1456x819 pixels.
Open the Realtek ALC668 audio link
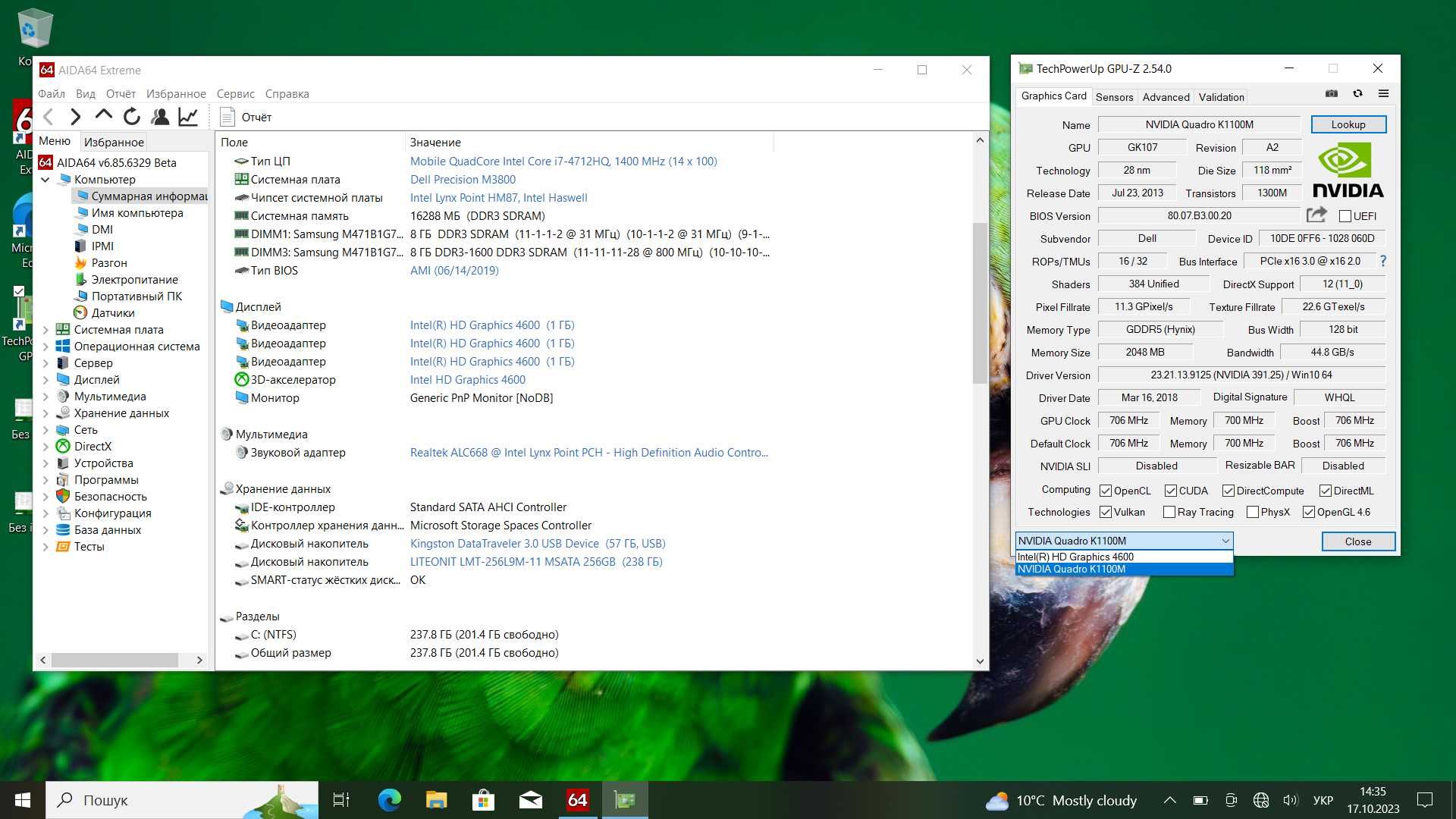coord(588,453)
